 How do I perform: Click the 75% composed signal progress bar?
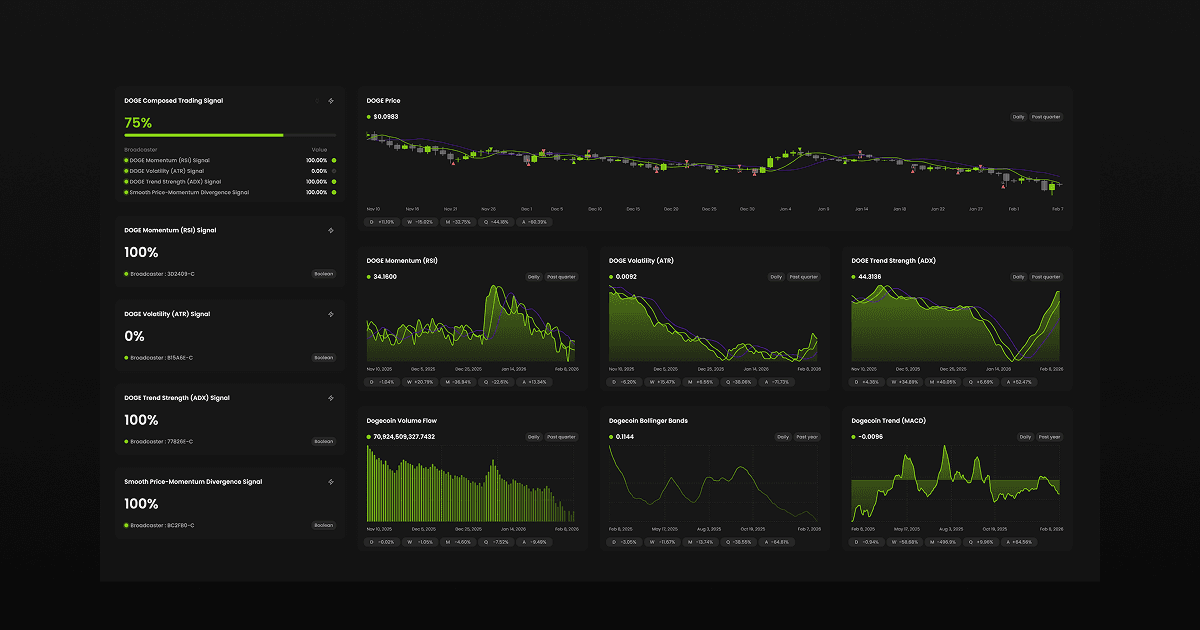pyautogui.click(x=230, y=135)
